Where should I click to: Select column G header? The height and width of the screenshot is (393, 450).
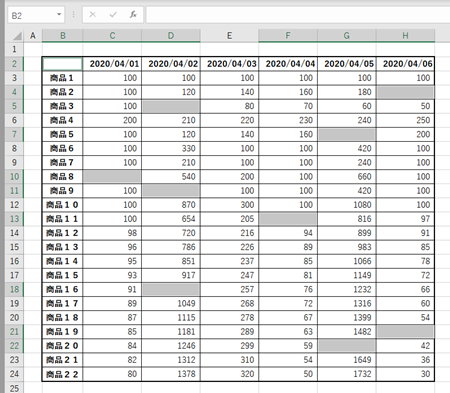pos(347,36)
